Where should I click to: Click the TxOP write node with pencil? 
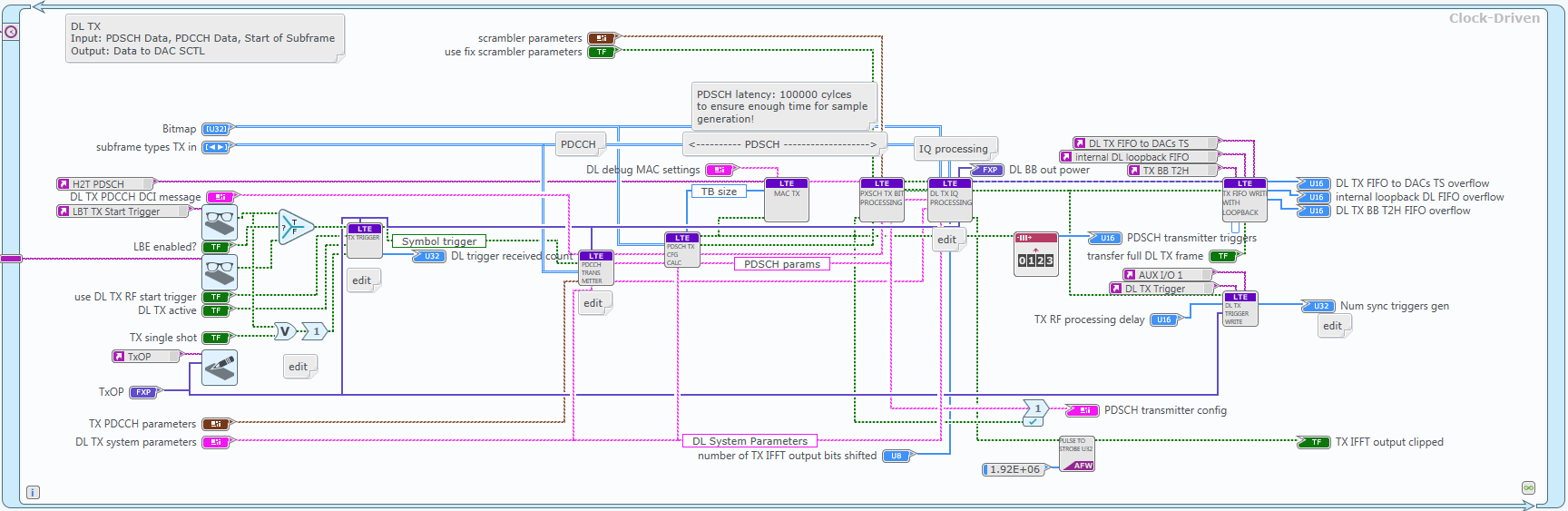click(x=220, y=368)
